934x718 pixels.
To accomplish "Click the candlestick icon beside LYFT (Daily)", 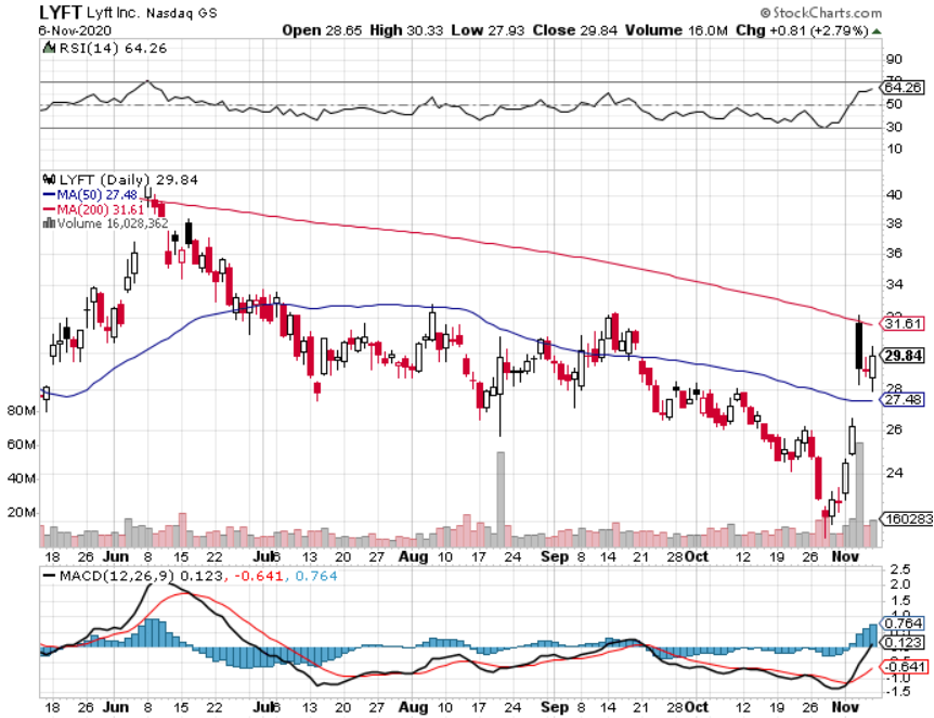I will pyautogui.click(x=49, y=179).
